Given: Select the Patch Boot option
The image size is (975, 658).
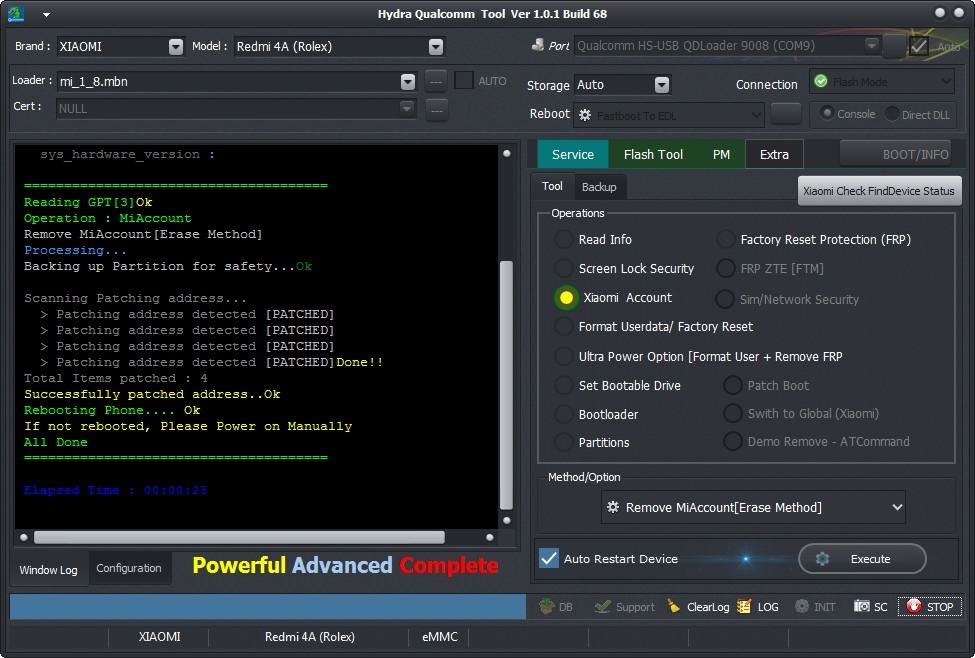Looking at the screenshot, I should [x=732, y=386].
